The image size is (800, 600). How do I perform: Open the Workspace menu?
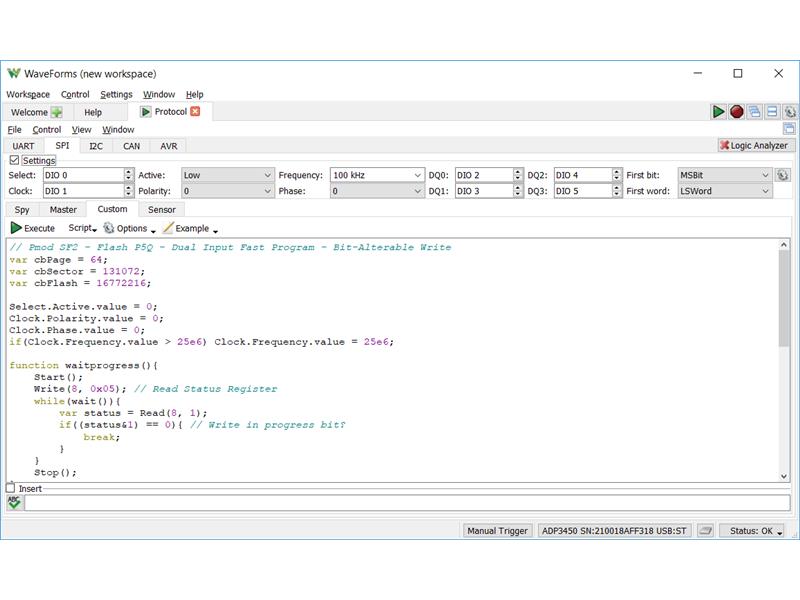(x=28, y=94)
